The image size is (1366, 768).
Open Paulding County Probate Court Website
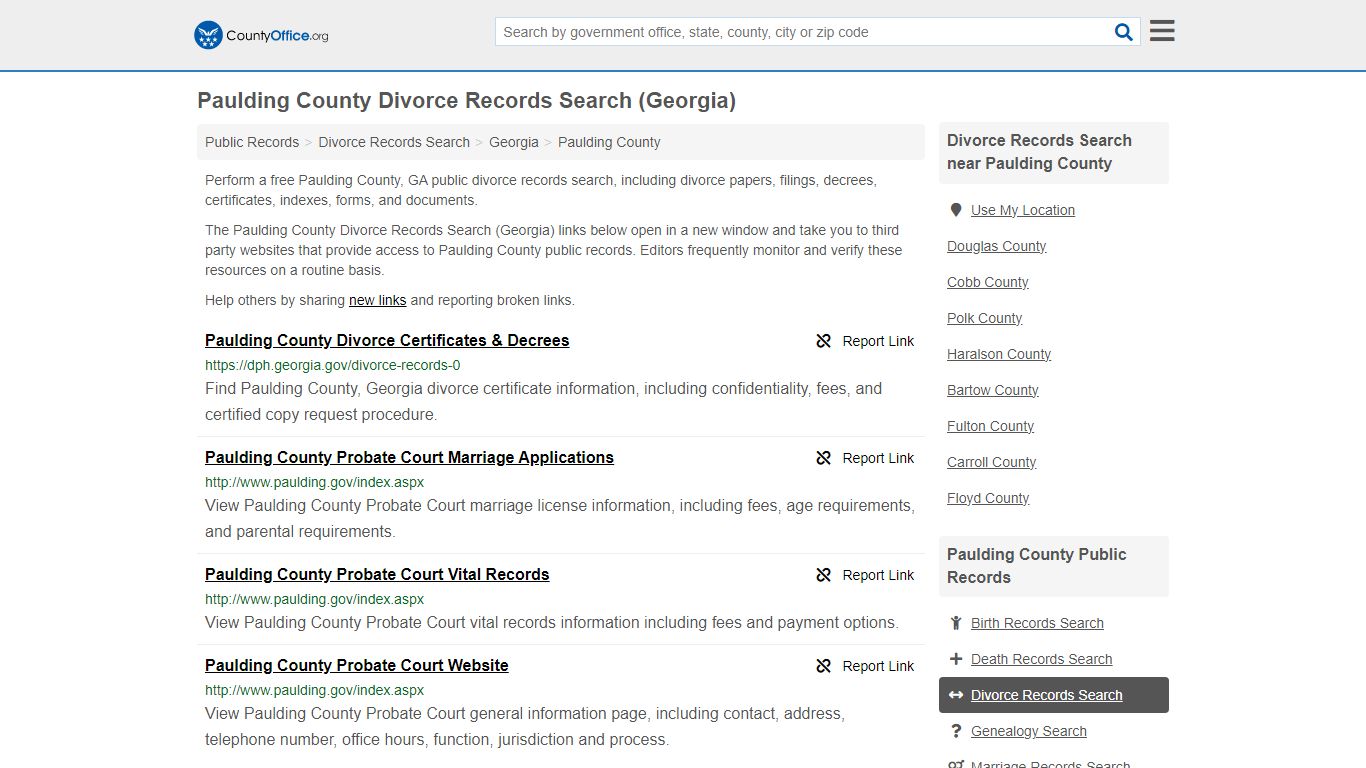pos(357,665)
